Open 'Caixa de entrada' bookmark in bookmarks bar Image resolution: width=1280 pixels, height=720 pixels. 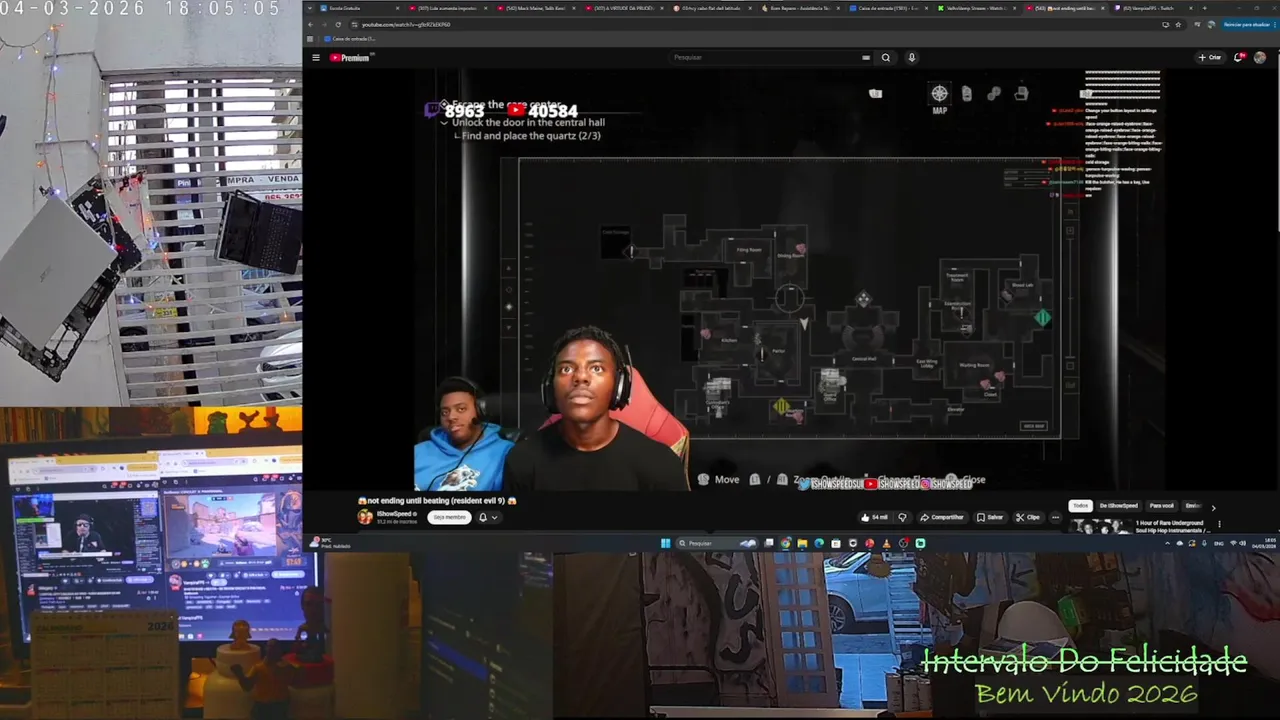[350, 39]
